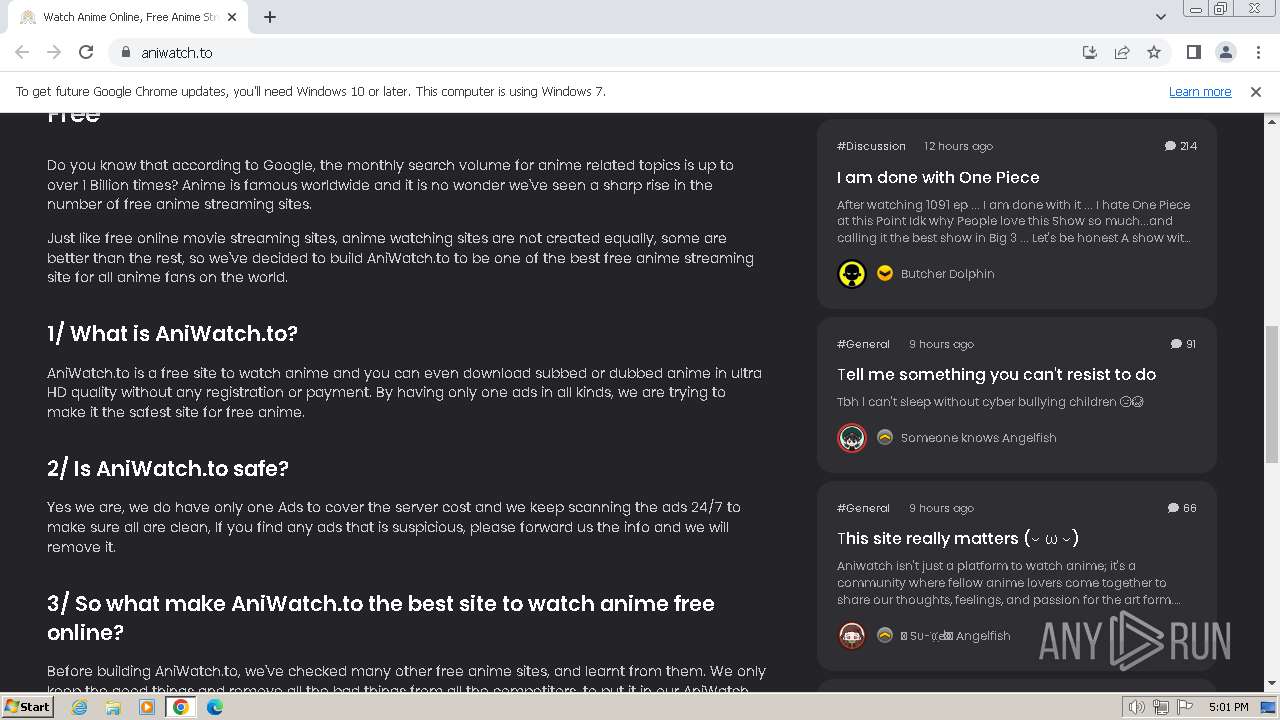
Task: Click '12 hours ago' timestamp
Action: [958, 146]
